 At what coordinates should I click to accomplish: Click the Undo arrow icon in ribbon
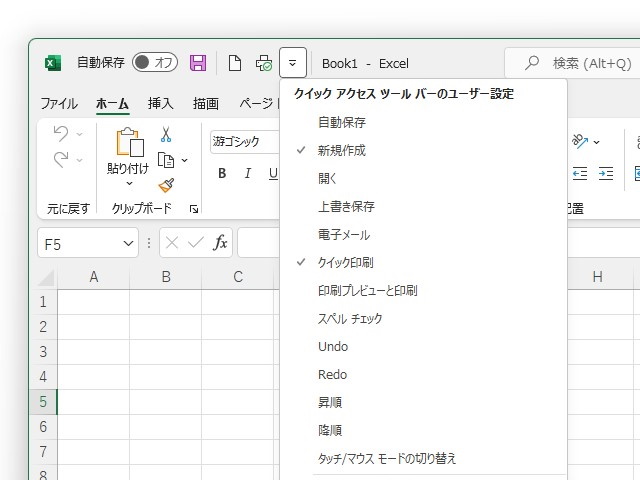pyautogui.click(x=61, y=133)
